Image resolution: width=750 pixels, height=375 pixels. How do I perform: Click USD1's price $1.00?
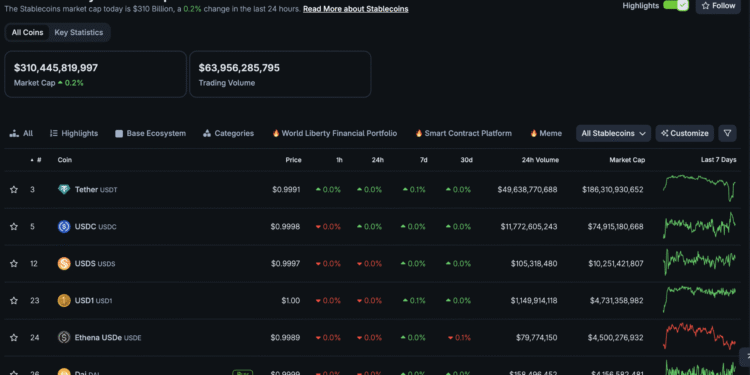tap(291, 300)
